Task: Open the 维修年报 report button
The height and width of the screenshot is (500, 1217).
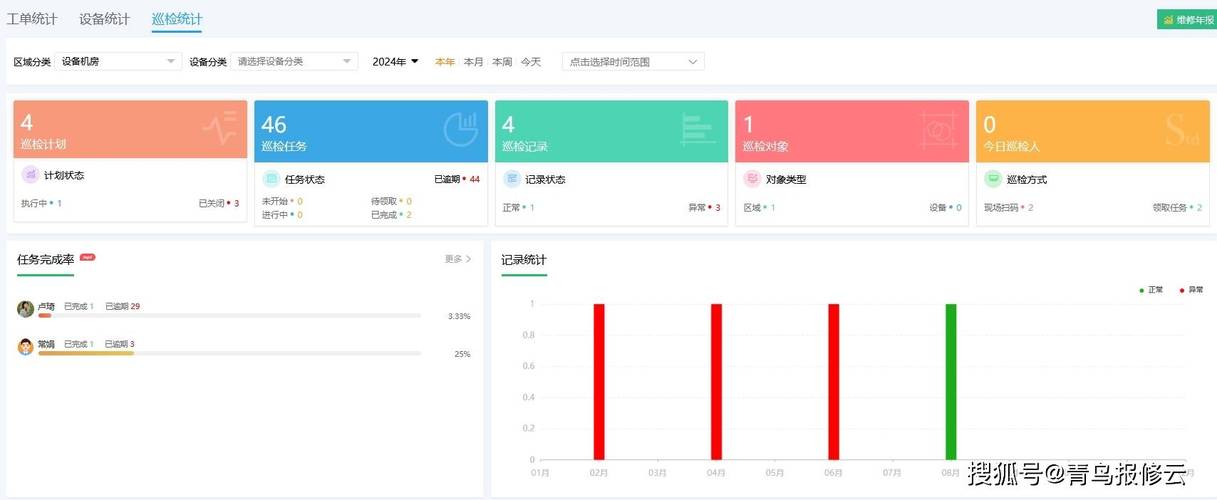Action: 1186,19
